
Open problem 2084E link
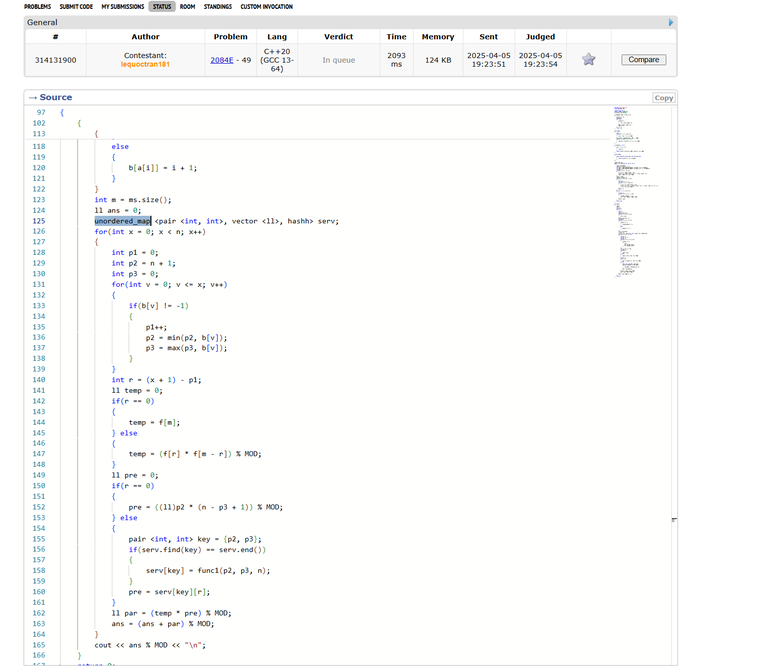[224, 60]
